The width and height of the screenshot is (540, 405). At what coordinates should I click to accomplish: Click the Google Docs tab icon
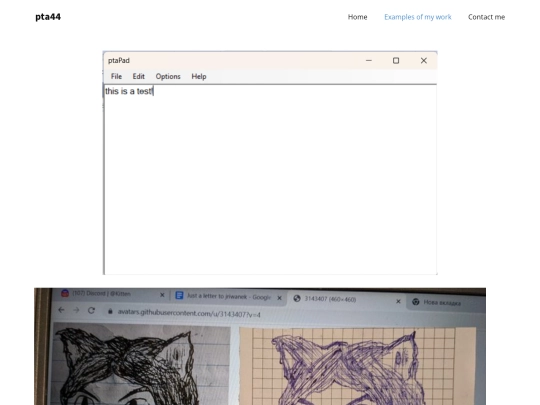[x=179, y=295]
